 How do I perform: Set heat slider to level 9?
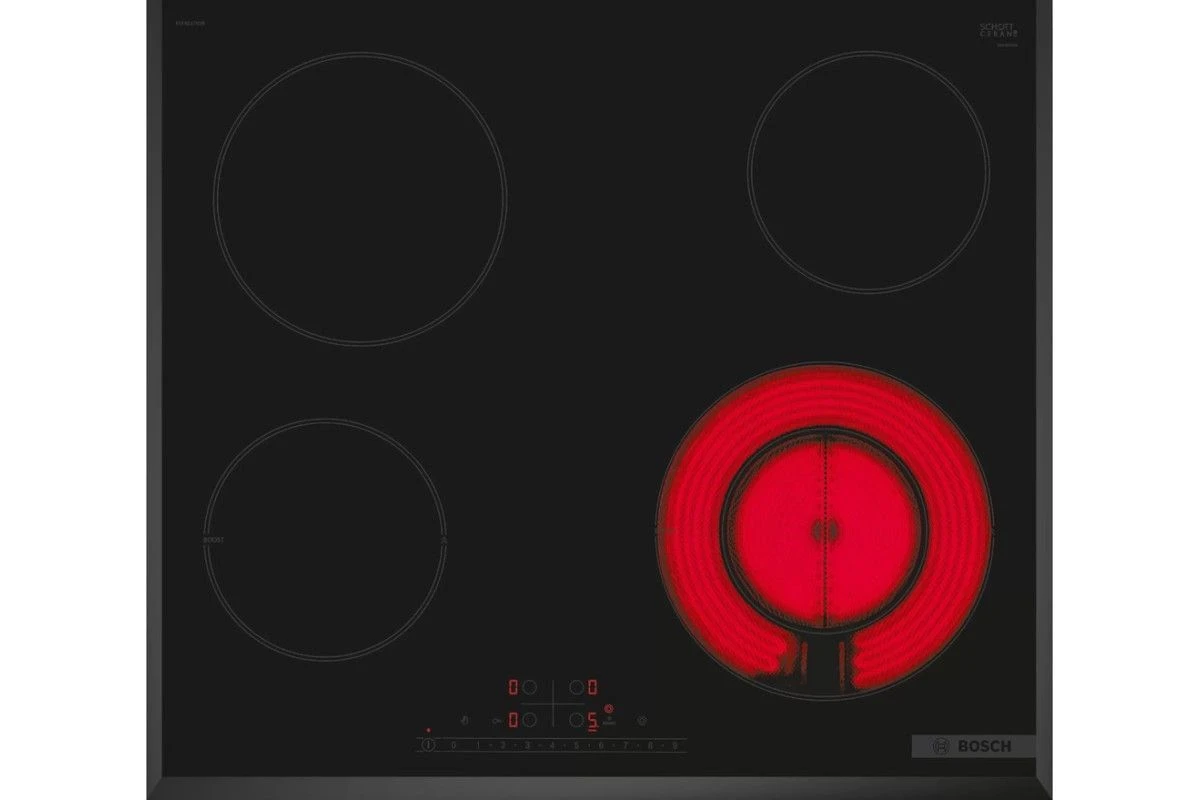tap(675, 745)
